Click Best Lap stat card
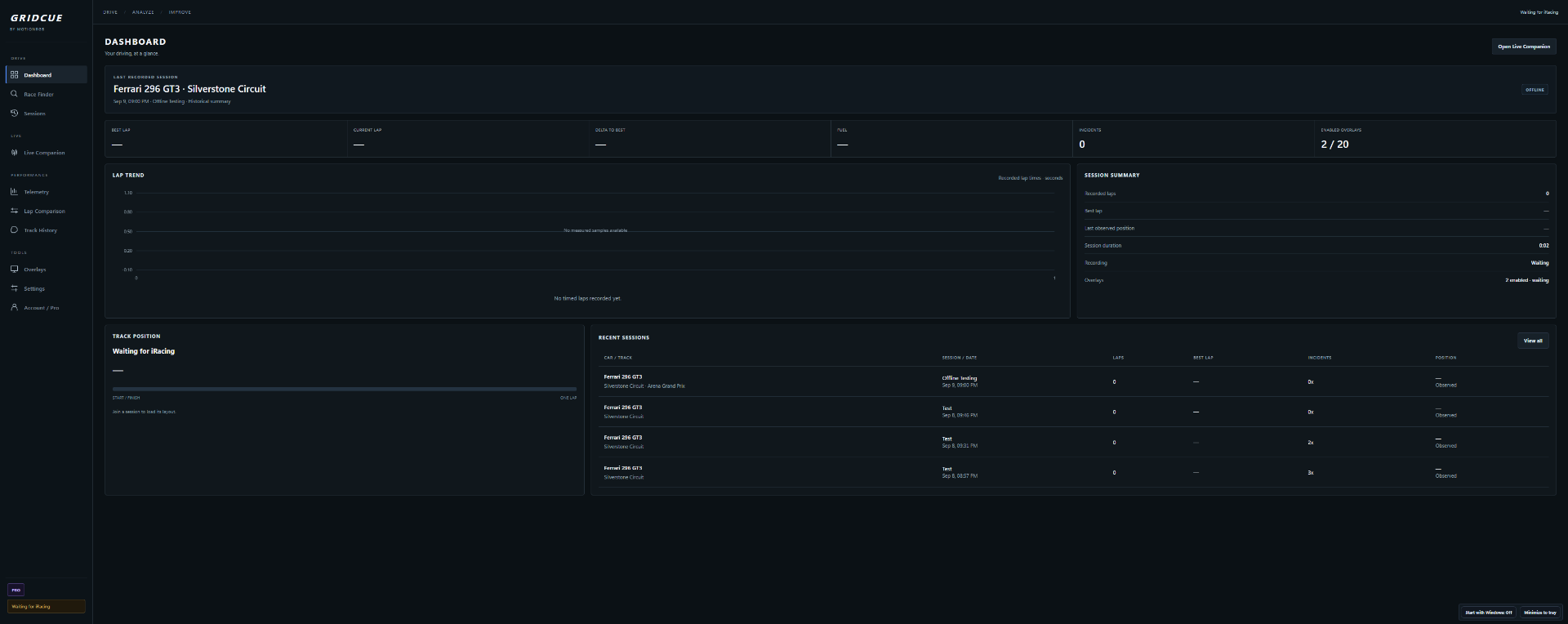 pyautogui.click(x=225, y=139)
